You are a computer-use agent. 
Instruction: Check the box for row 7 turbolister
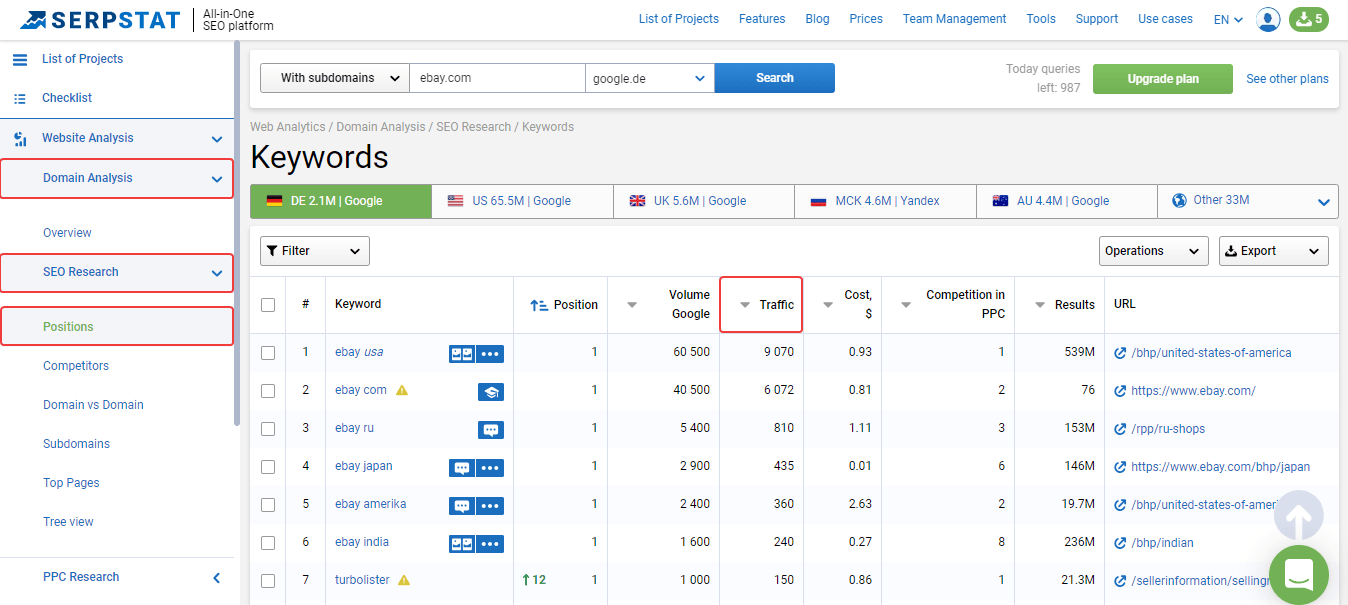pos(268,581)
